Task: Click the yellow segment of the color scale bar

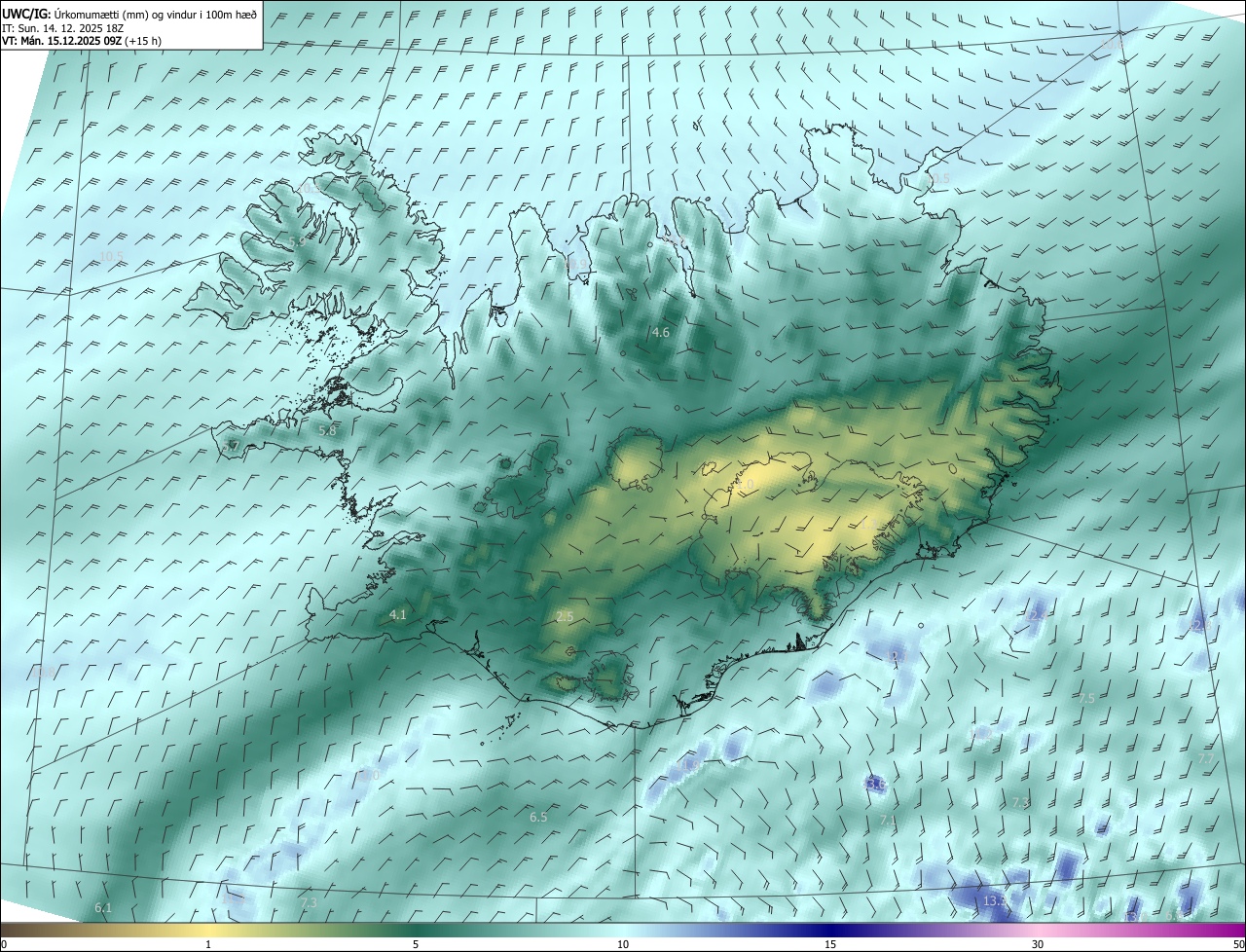Action: tap(208, 930)
